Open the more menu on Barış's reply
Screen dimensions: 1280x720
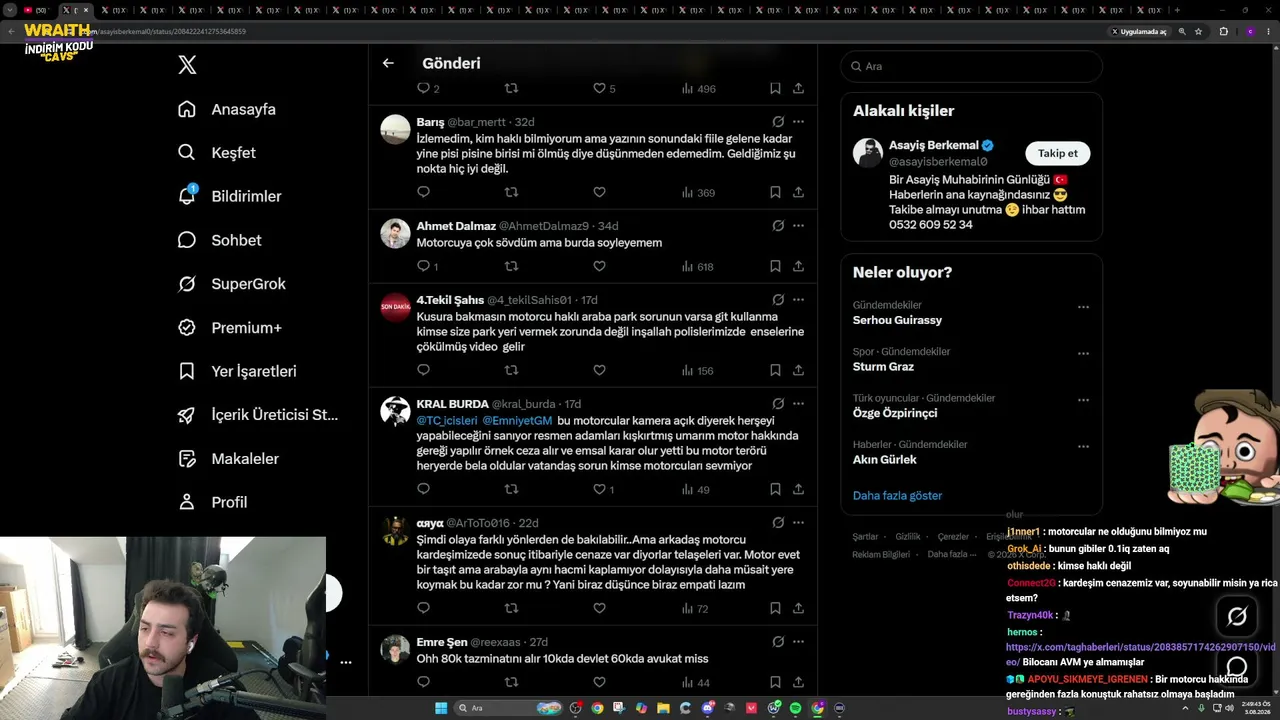pos(798,122)
